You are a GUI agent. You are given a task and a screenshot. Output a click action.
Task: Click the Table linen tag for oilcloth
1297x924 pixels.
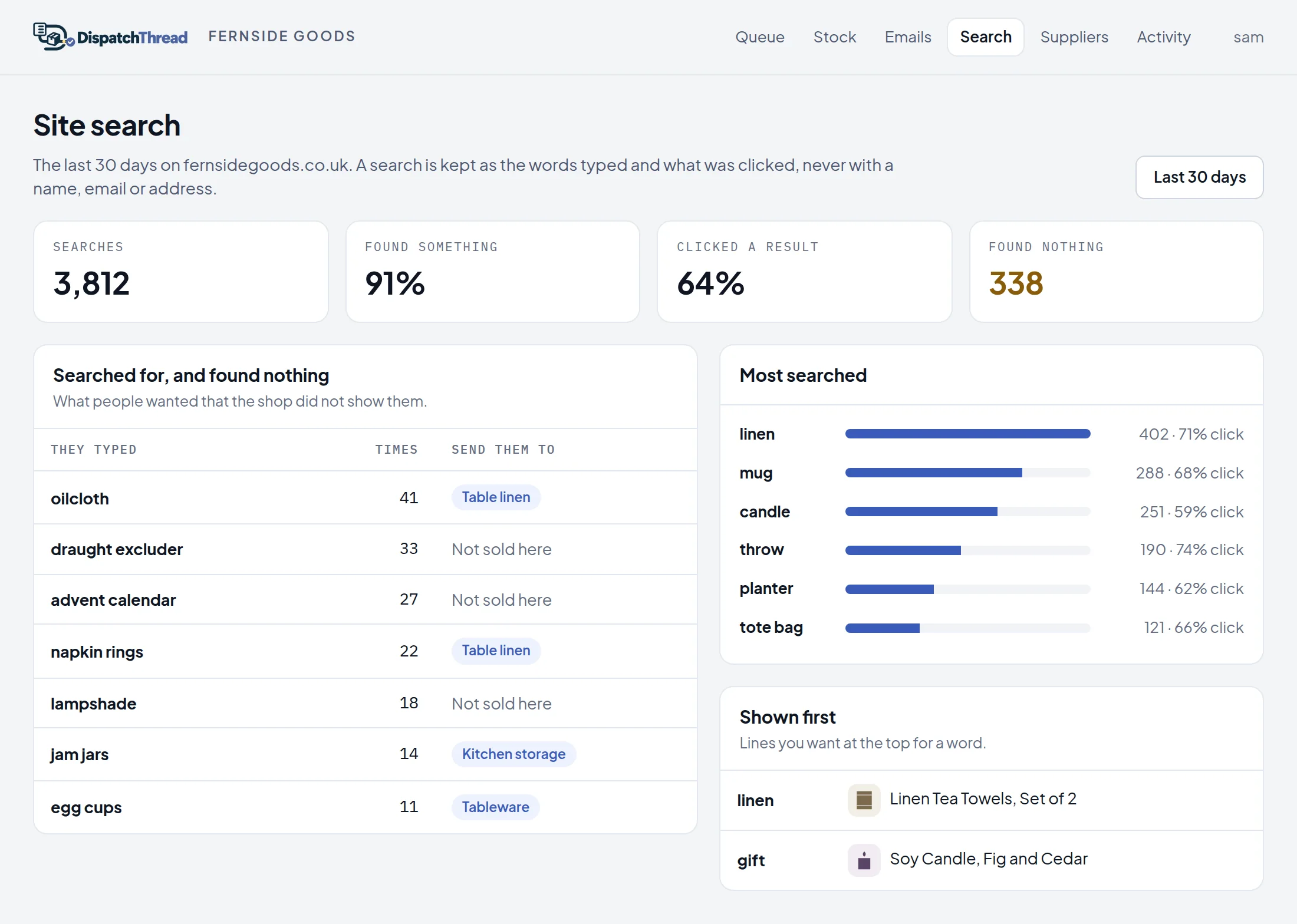496,497
